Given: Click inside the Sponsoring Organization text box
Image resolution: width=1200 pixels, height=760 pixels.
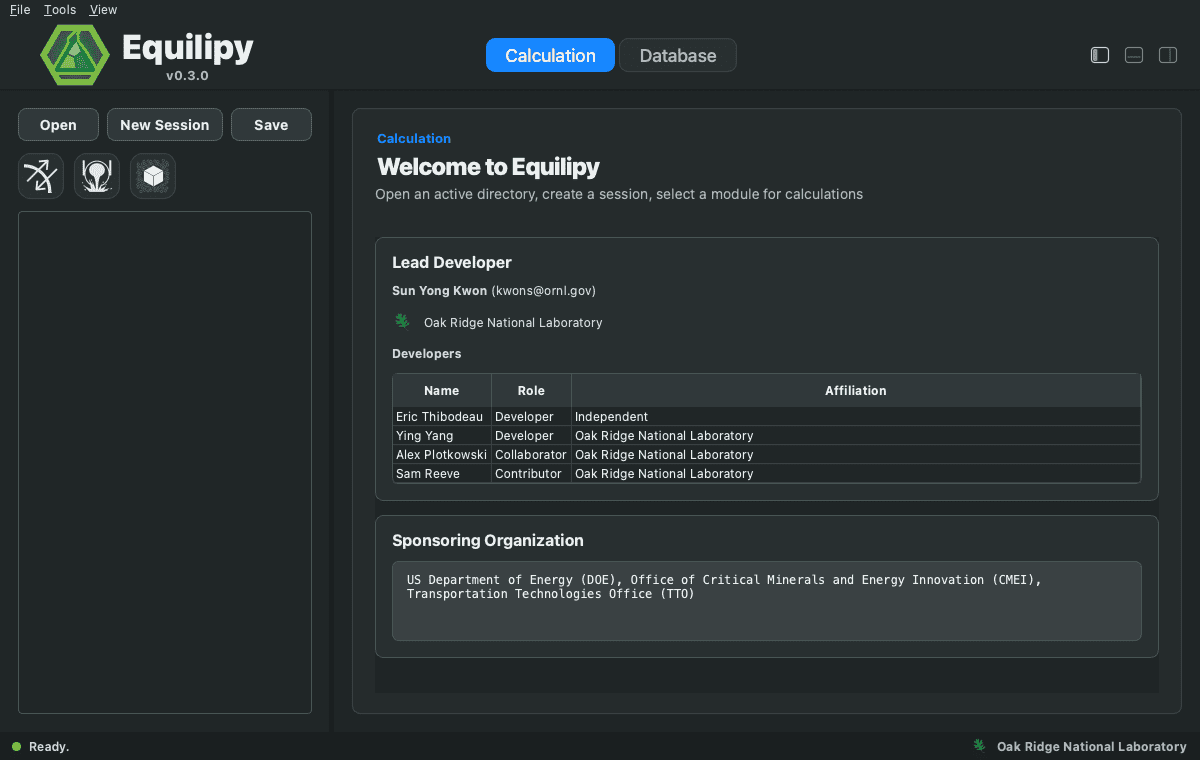Looking at the screenshot, I should click(x=766, y=600).
